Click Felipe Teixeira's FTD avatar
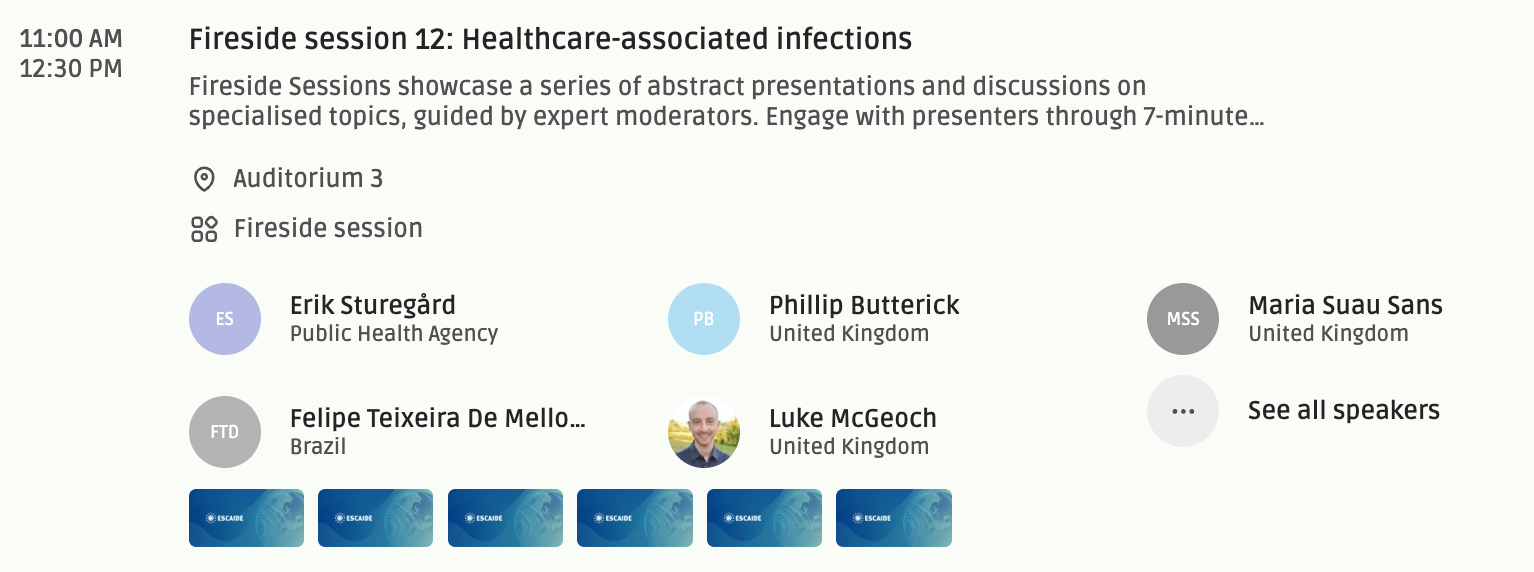The height and width of the screenshot is (572, 1534). 225,432
